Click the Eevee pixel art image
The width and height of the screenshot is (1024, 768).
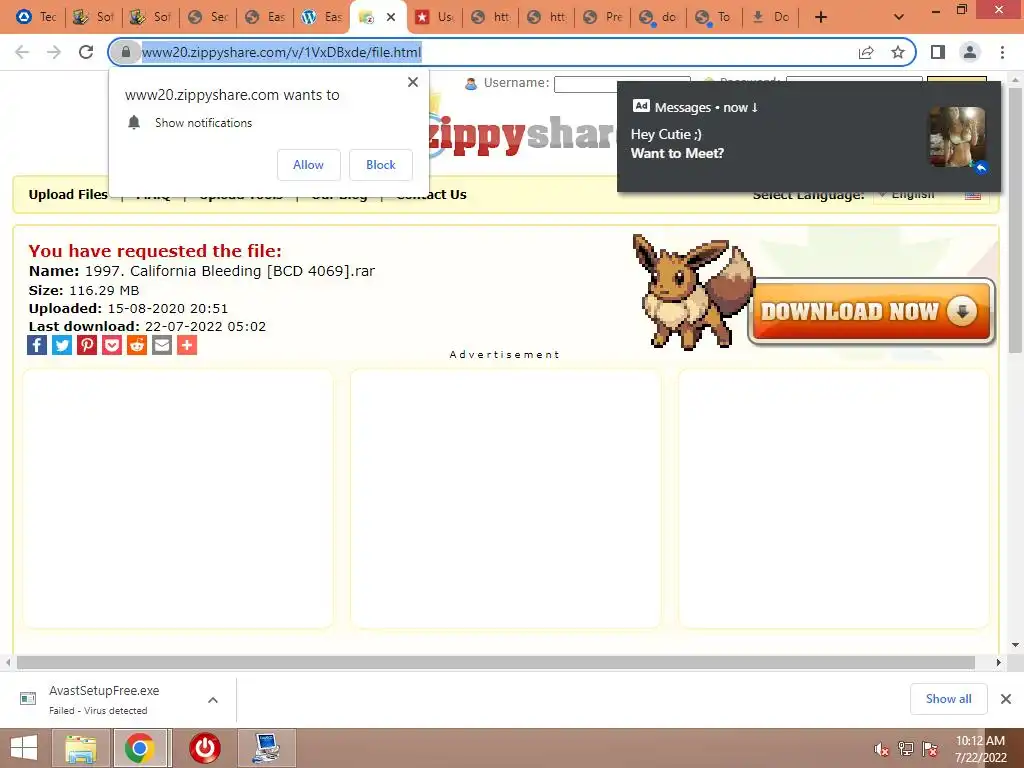tap(692, 291)
